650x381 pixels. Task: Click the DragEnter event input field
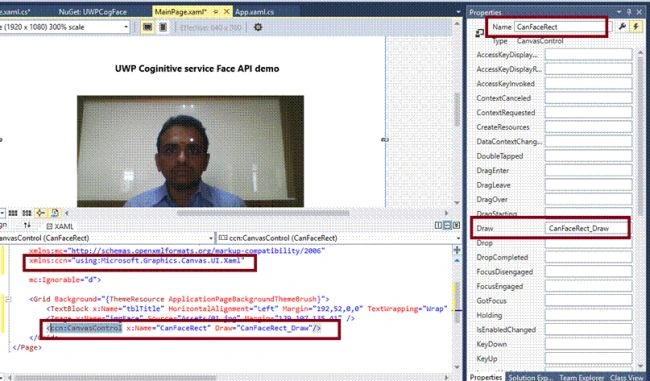tap(588, 170)
